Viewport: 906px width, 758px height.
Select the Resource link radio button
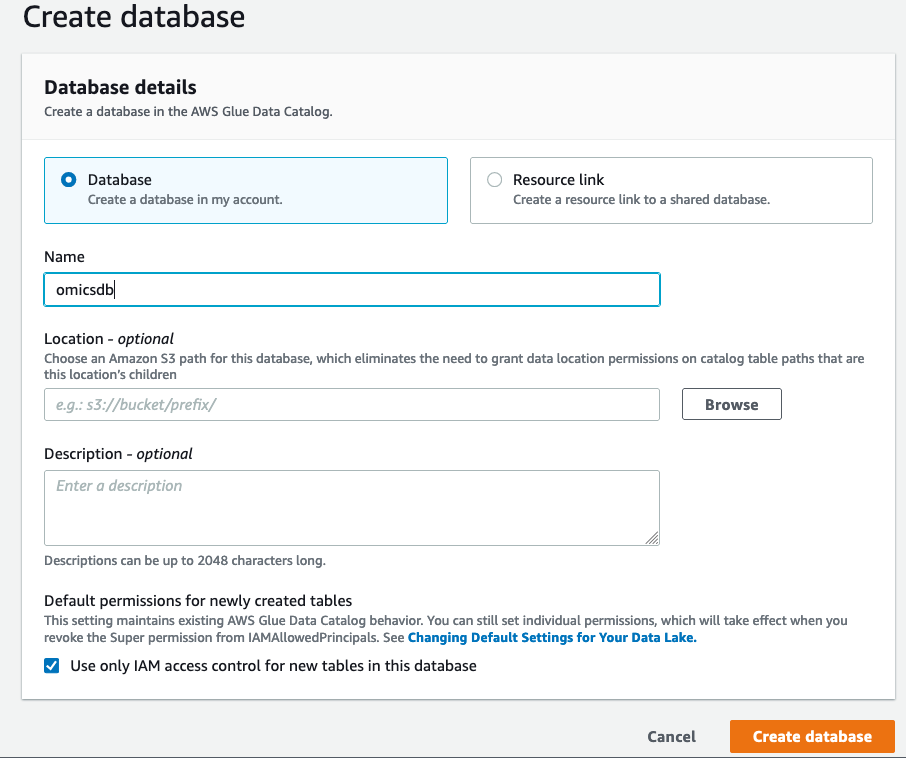(494, 180)
